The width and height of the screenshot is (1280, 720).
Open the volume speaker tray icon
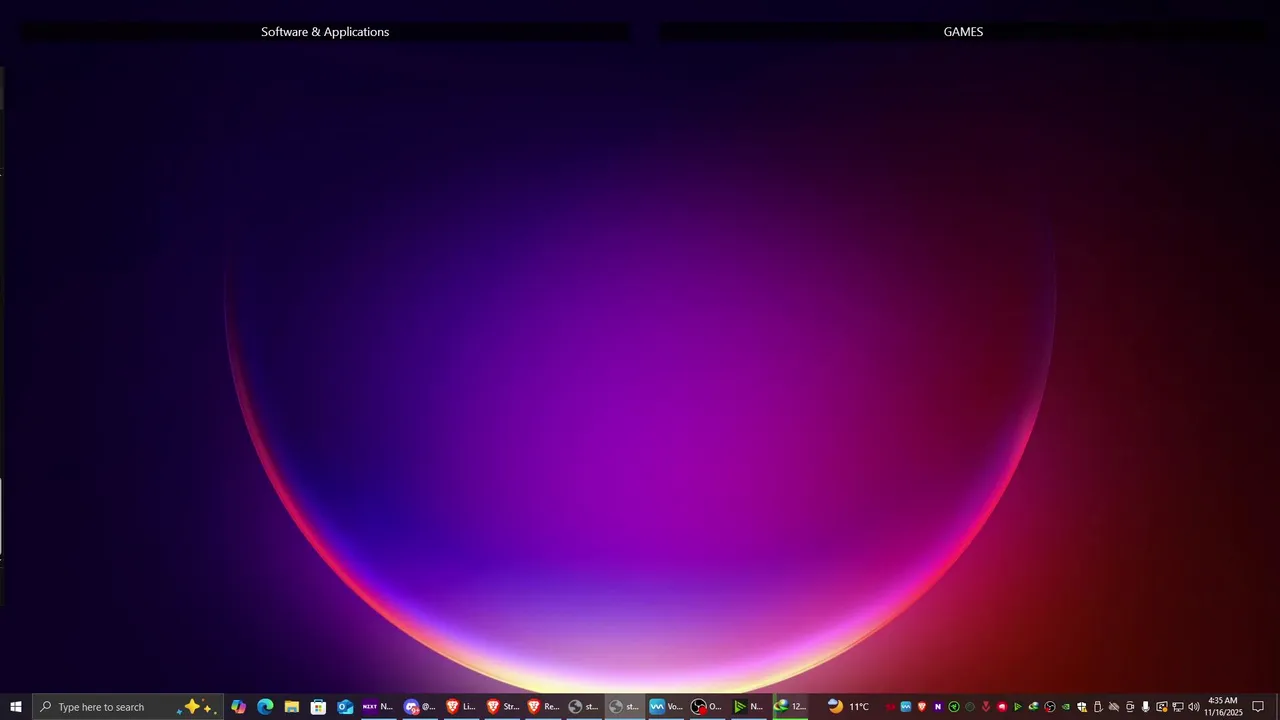[x=1194, y=707]
